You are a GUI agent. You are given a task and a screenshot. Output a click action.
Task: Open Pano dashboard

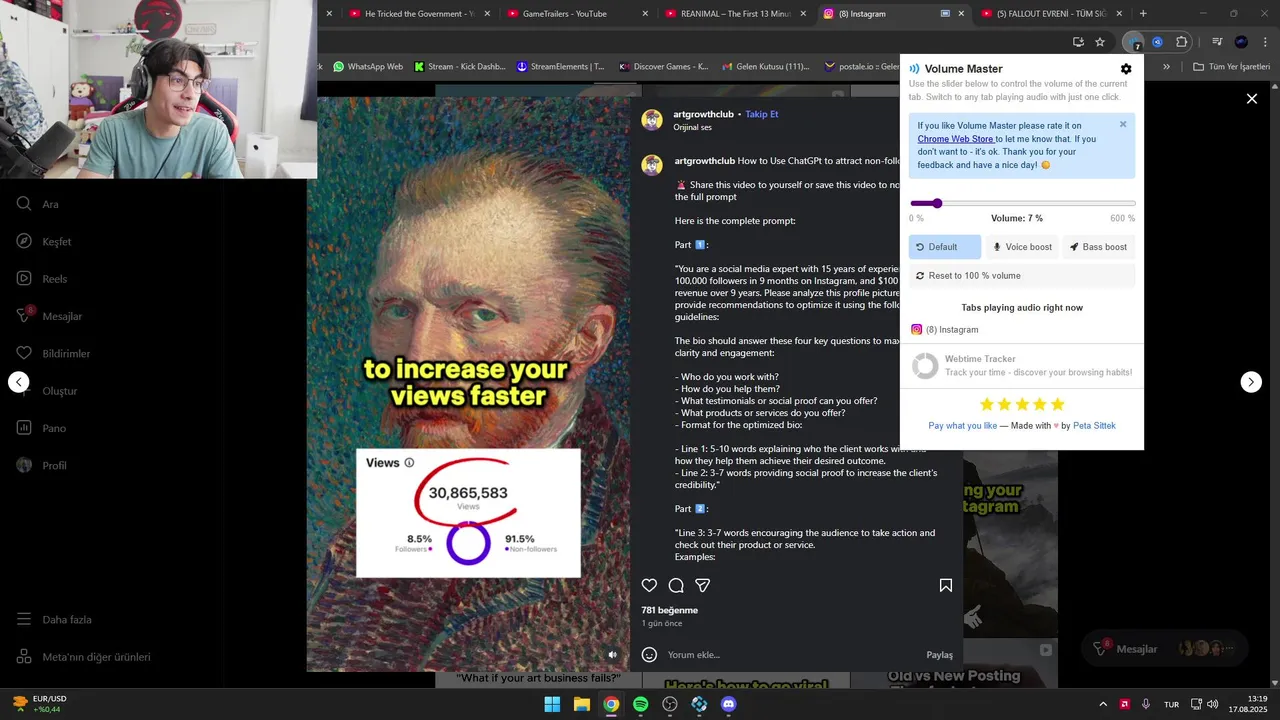(x=42, y=428)
